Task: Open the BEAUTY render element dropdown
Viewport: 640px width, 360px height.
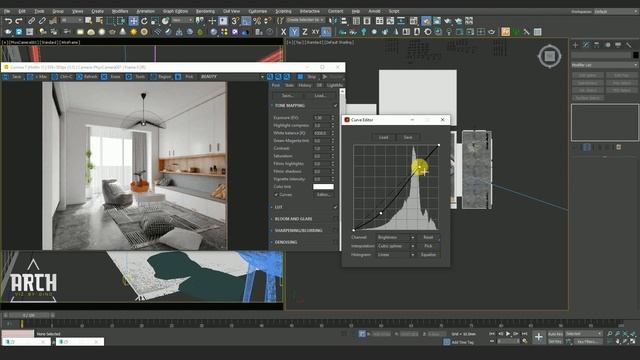Action: pos(231,77)
